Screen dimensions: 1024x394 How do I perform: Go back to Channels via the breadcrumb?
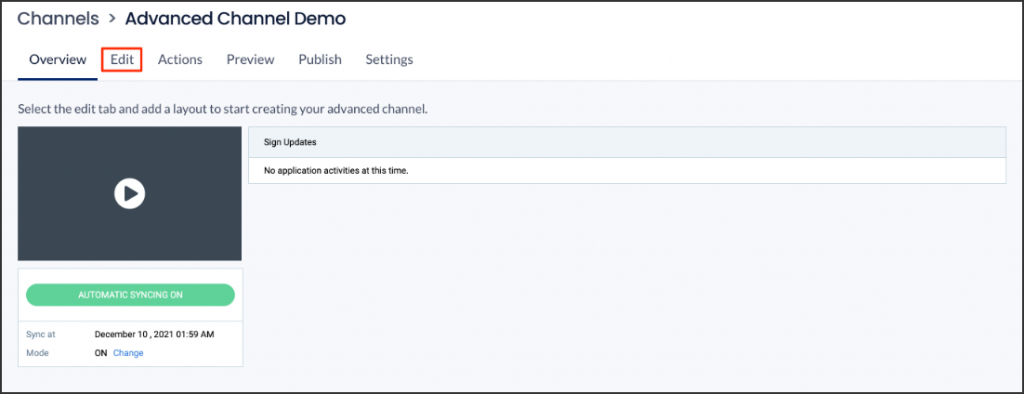pos(58,19)
